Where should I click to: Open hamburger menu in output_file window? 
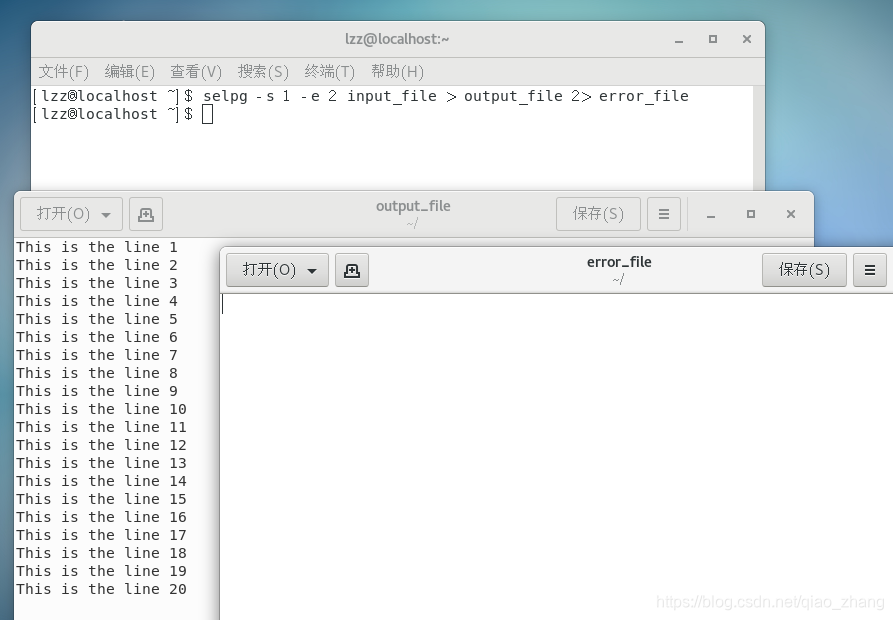tap(663, 214)
